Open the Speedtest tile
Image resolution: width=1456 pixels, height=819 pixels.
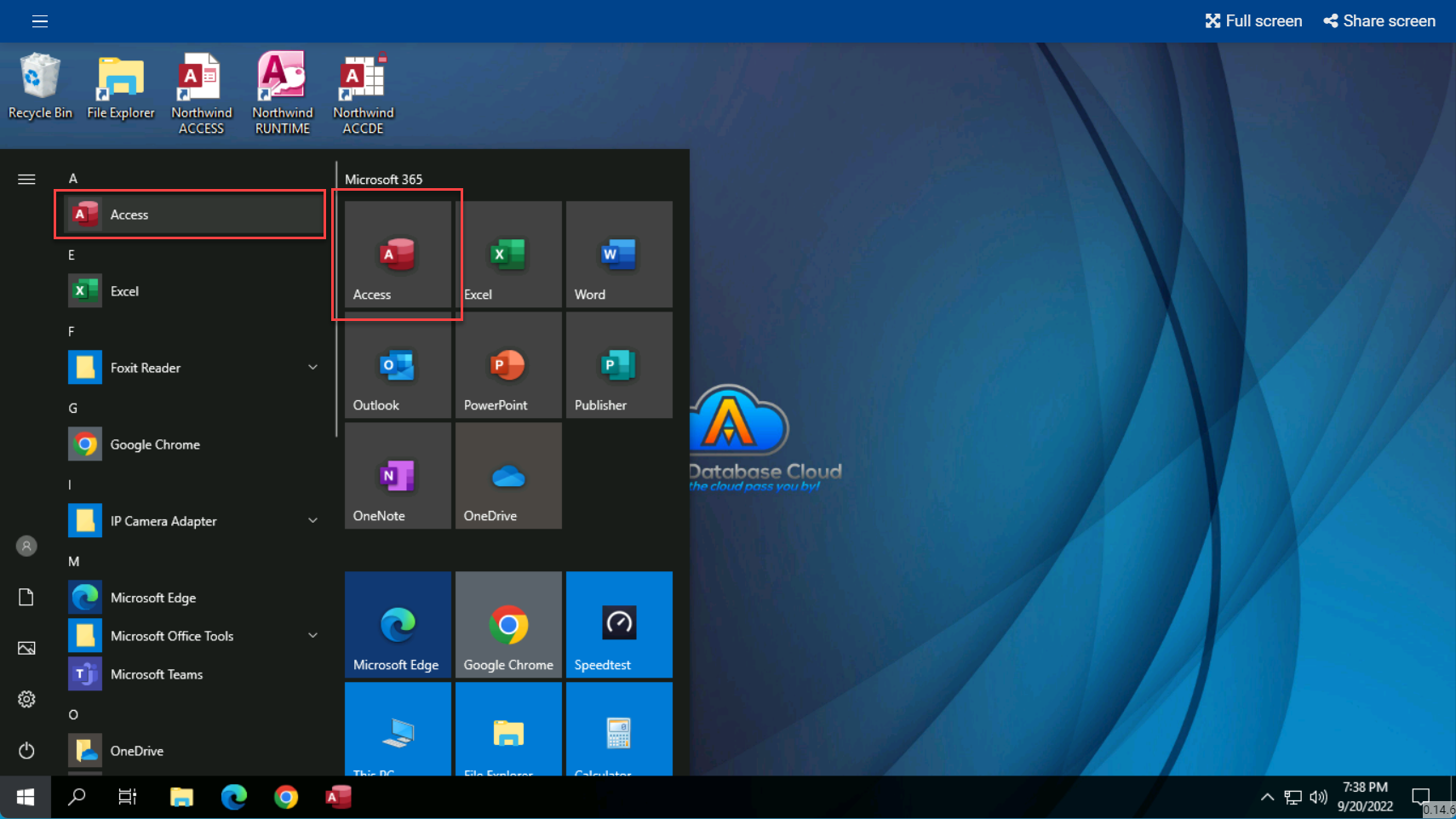click(x=619, y=625)
